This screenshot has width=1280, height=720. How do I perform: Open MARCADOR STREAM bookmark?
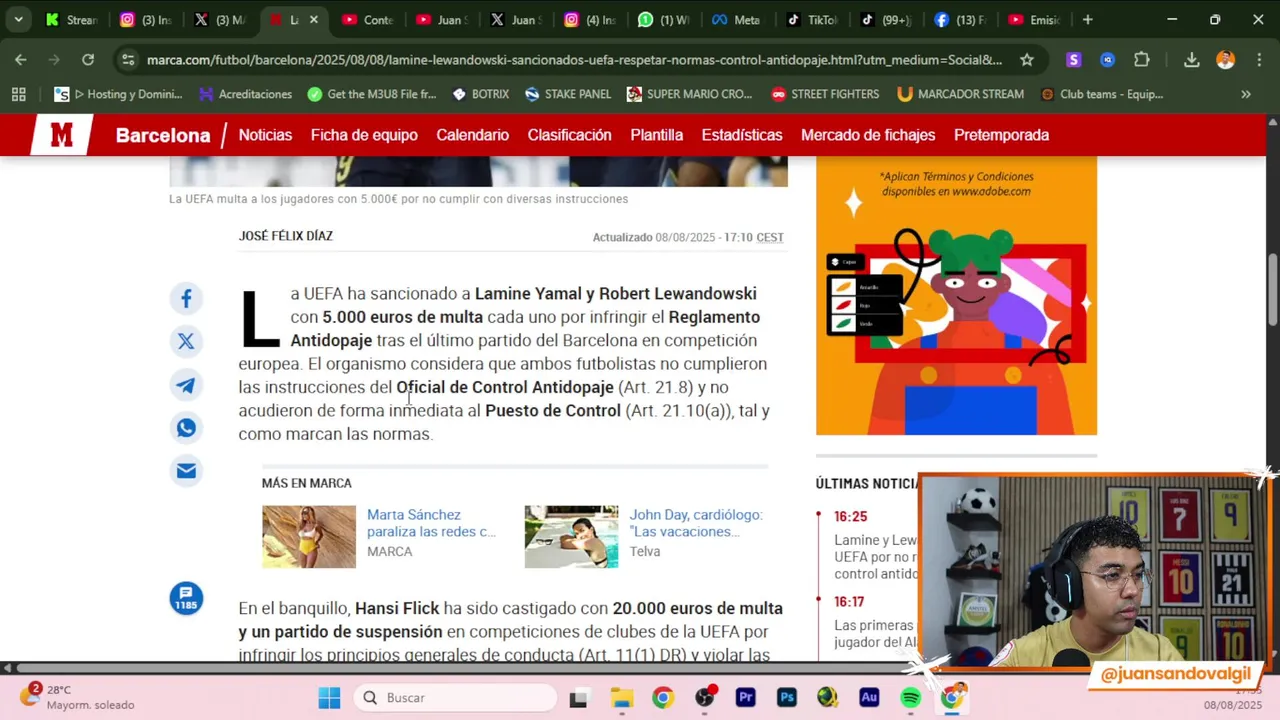(960, 94)
